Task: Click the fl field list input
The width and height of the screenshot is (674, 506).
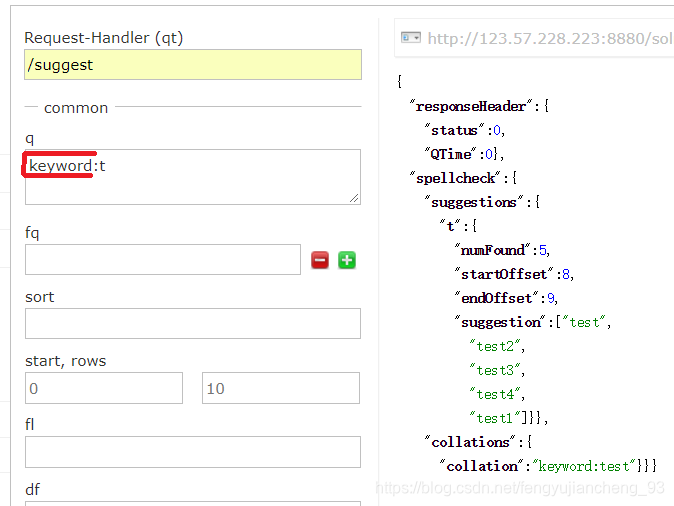Action: click(193, 452)
